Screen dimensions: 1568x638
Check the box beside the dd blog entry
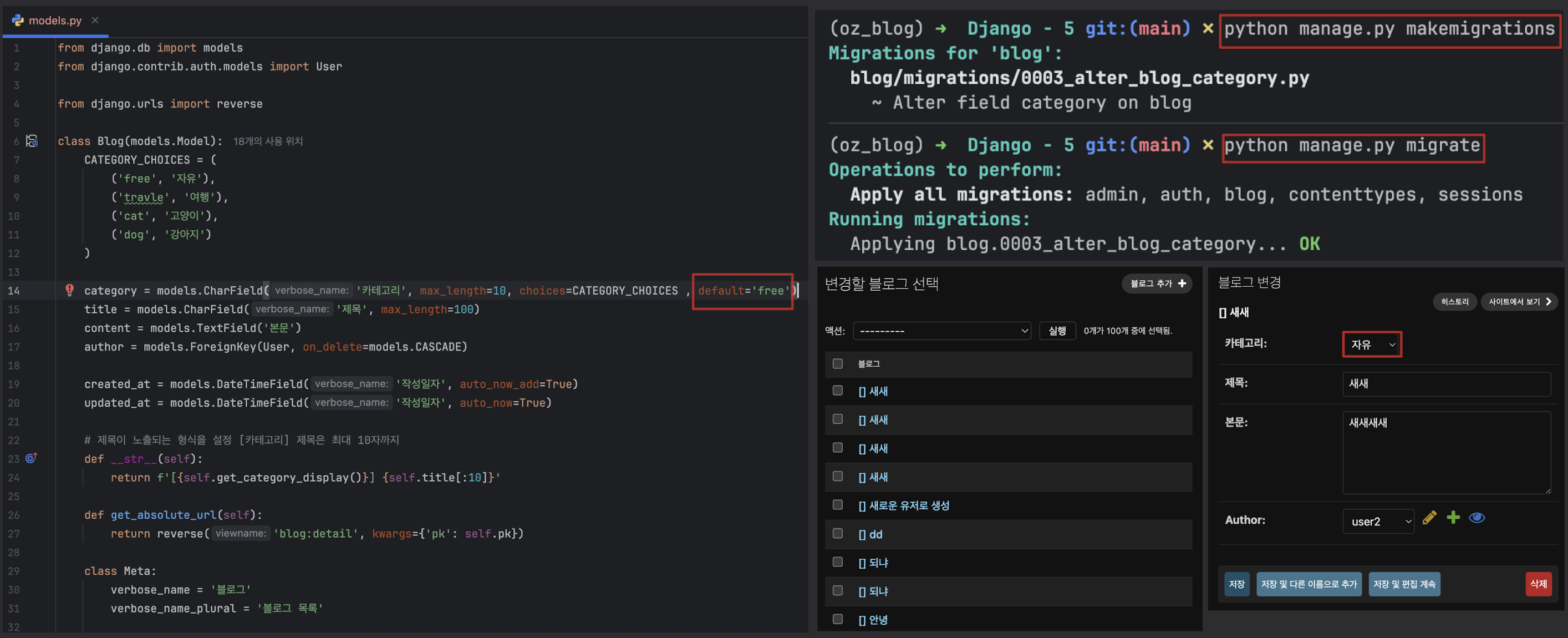pyautogui.click(x=838, y=533)
